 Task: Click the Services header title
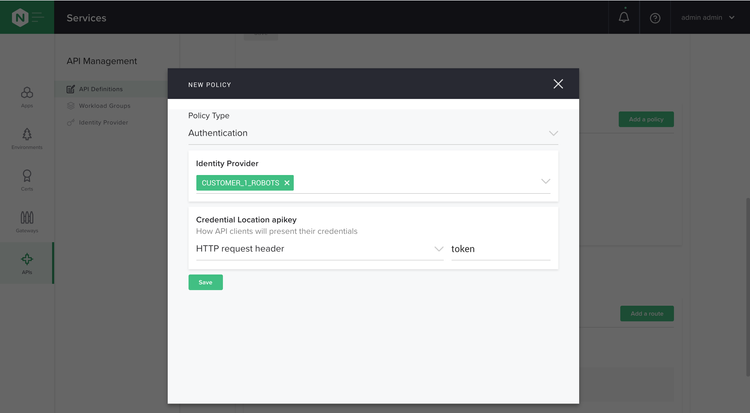tap(87, 18)
